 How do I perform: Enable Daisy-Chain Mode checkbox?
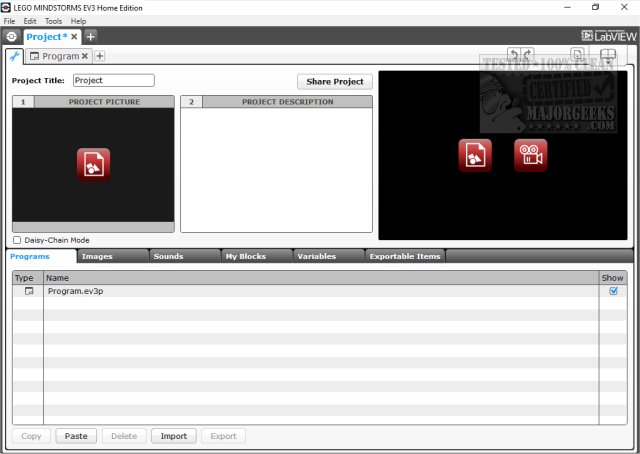(x=17, y=240)
